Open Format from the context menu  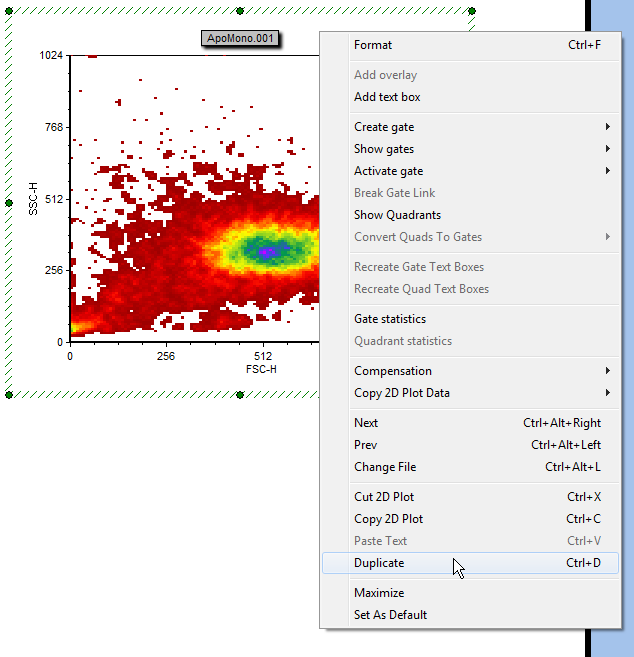click(x=470, y=45)
